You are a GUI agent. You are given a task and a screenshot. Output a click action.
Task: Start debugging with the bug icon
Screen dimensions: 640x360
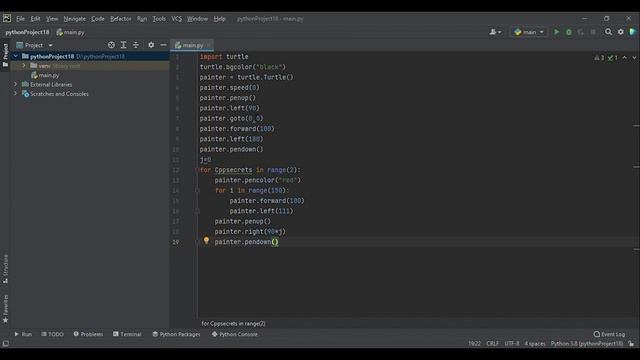tap(569, 32)
